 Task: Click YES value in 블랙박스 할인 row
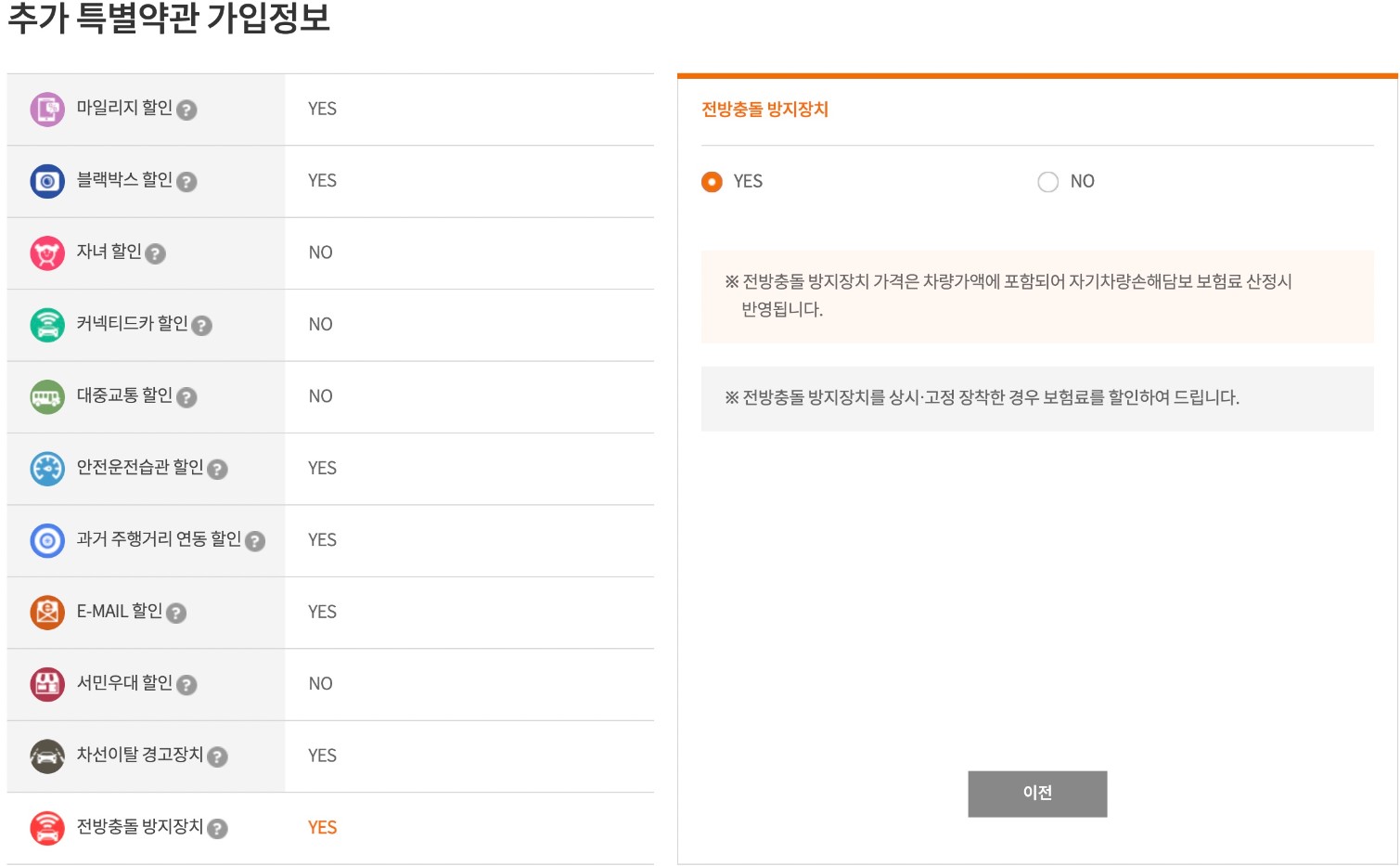322,181
